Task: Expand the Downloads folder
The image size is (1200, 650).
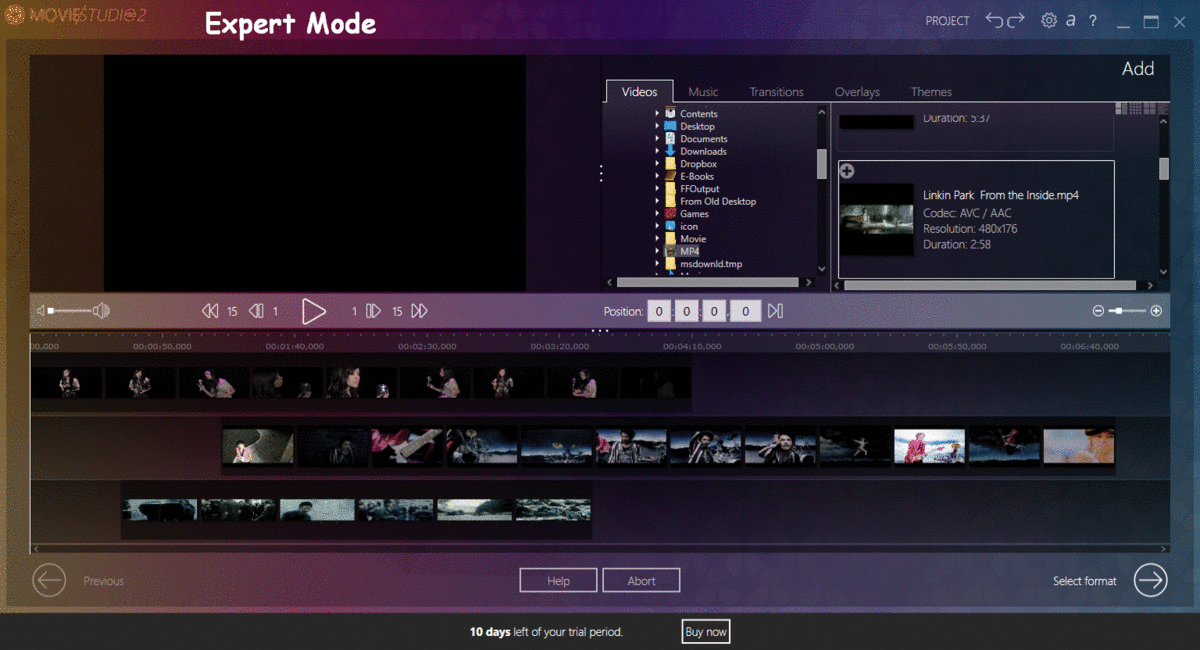Action: click(x=657, y=151)
